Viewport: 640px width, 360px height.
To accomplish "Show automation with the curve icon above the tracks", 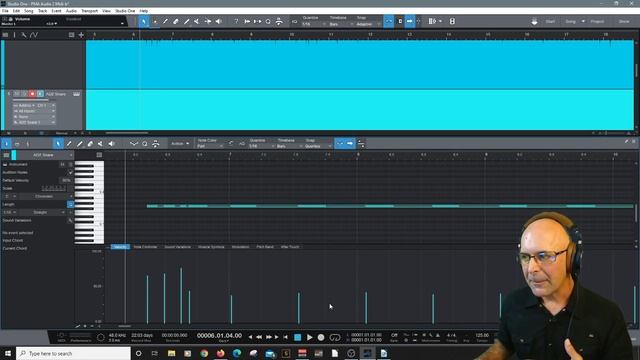I will point(34,35).
